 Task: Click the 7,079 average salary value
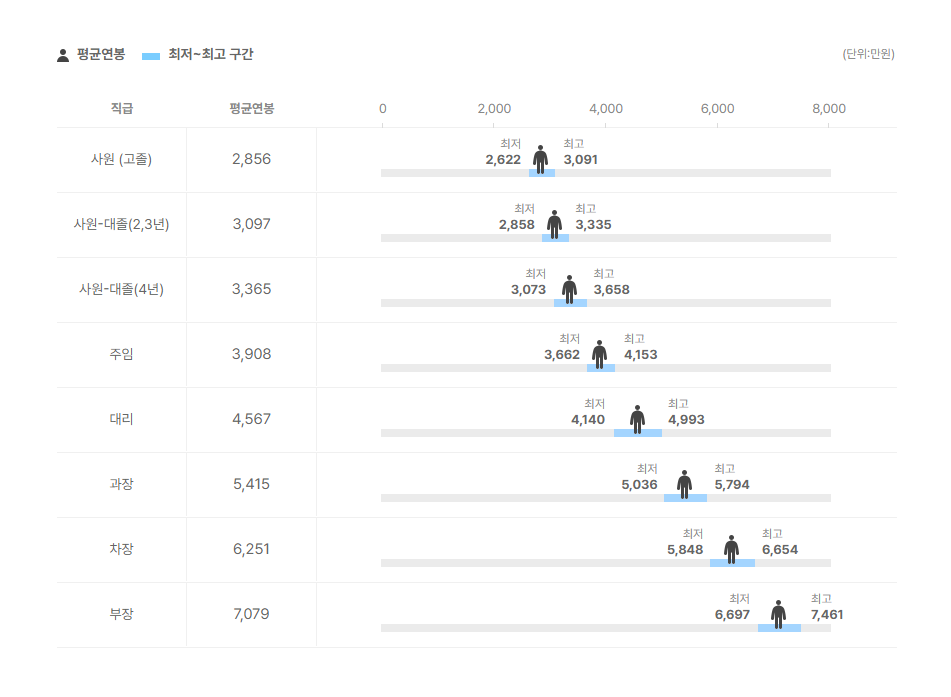[251, 614]
